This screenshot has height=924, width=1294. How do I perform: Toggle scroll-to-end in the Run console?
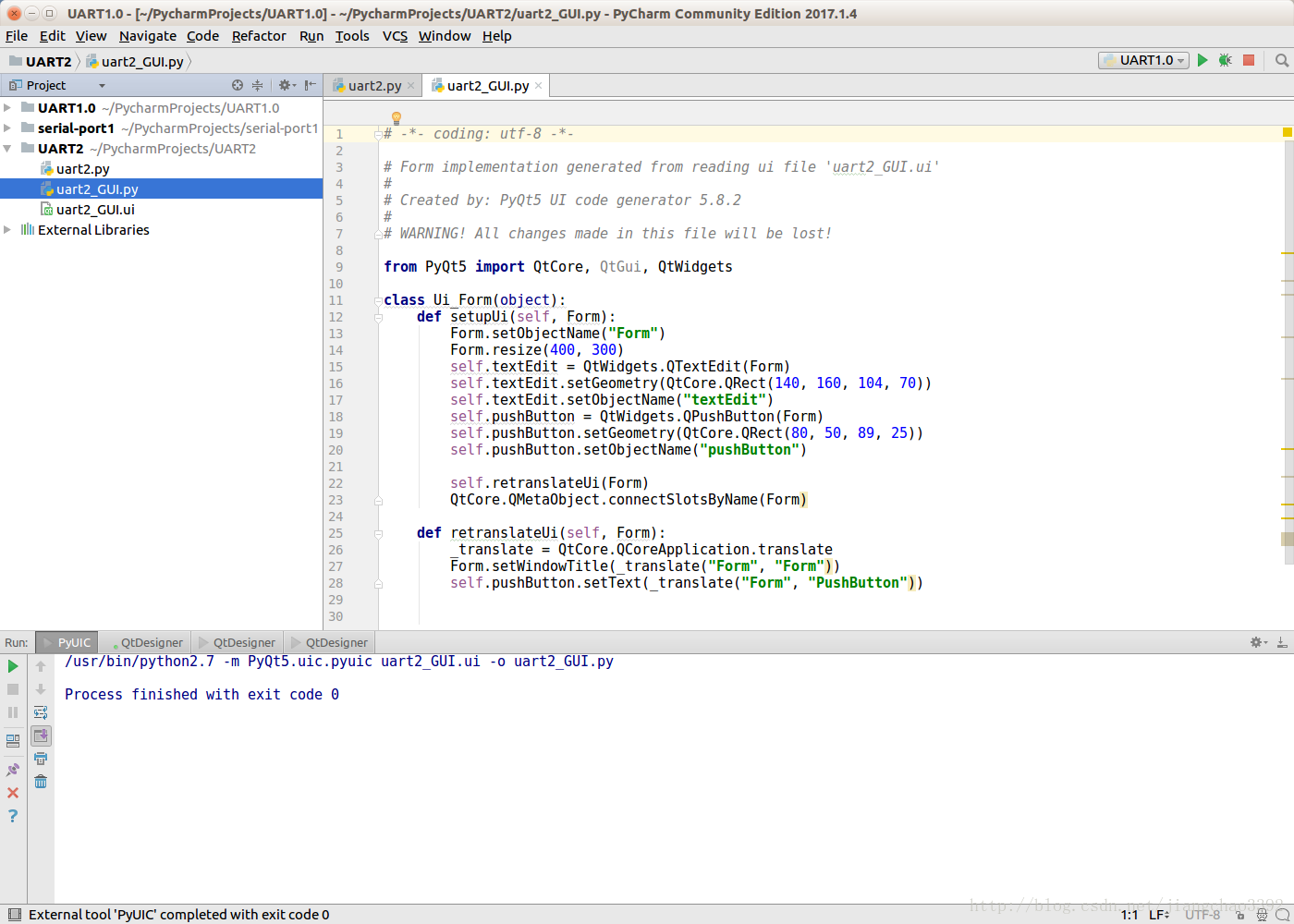tap(41, 736)
